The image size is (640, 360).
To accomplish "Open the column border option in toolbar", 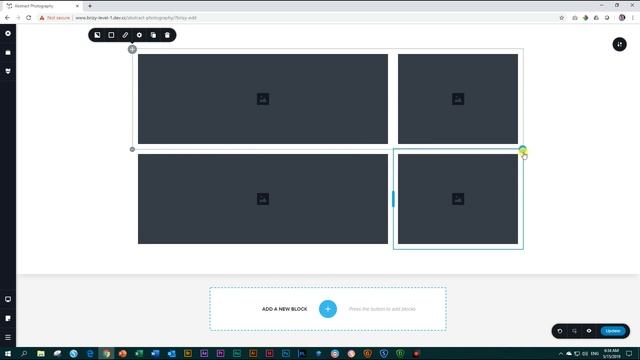I will [111, 35].
